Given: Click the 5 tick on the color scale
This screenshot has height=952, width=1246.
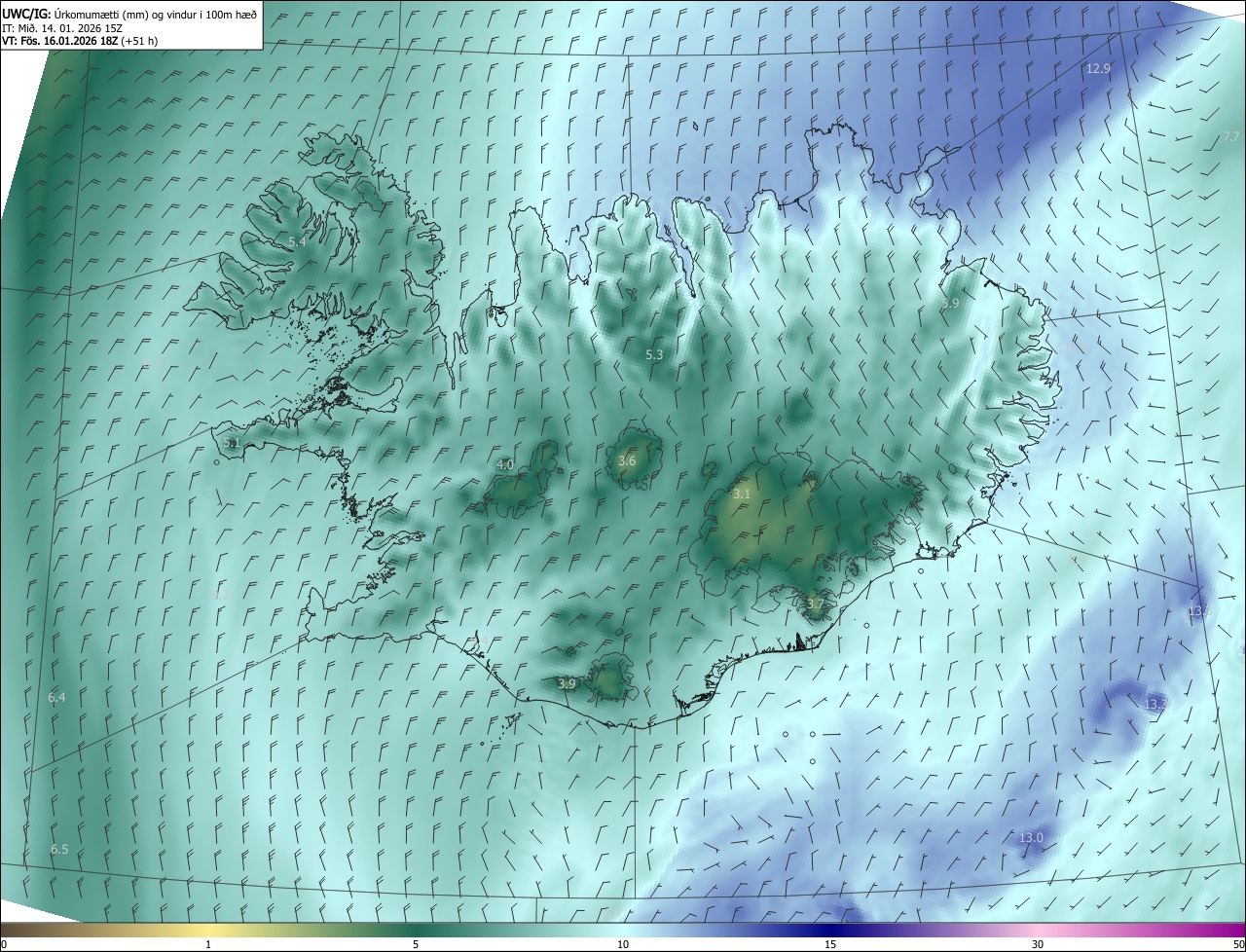Looking at the screenshot, I should click(x=416, y=945).
